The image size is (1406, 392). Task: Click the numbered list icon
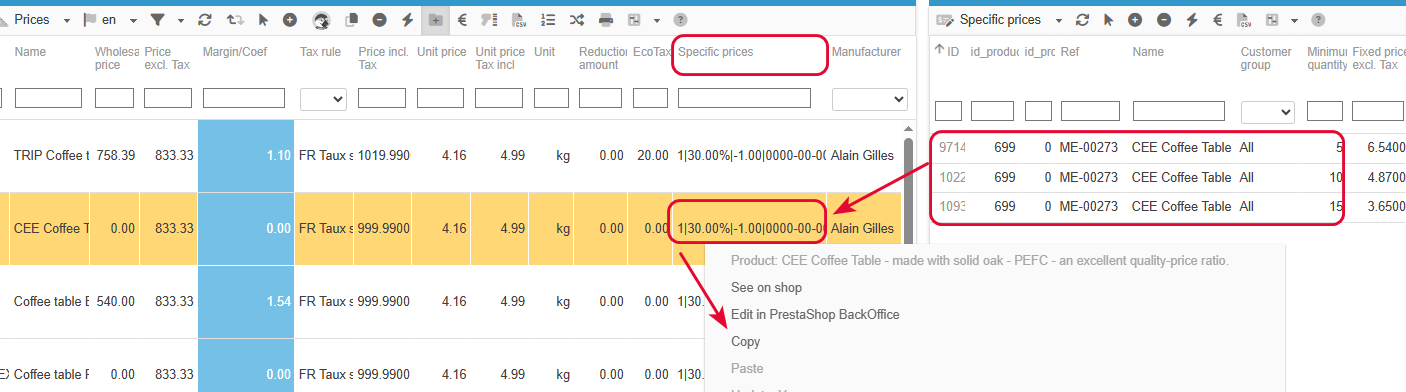click(548, 20)
